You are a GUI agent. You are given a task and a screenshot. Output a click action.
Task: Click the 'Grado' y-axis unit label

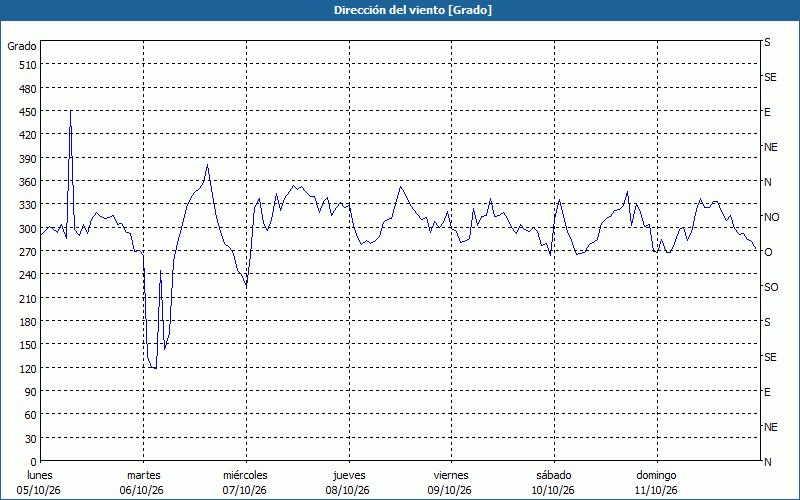click(22, 46)
